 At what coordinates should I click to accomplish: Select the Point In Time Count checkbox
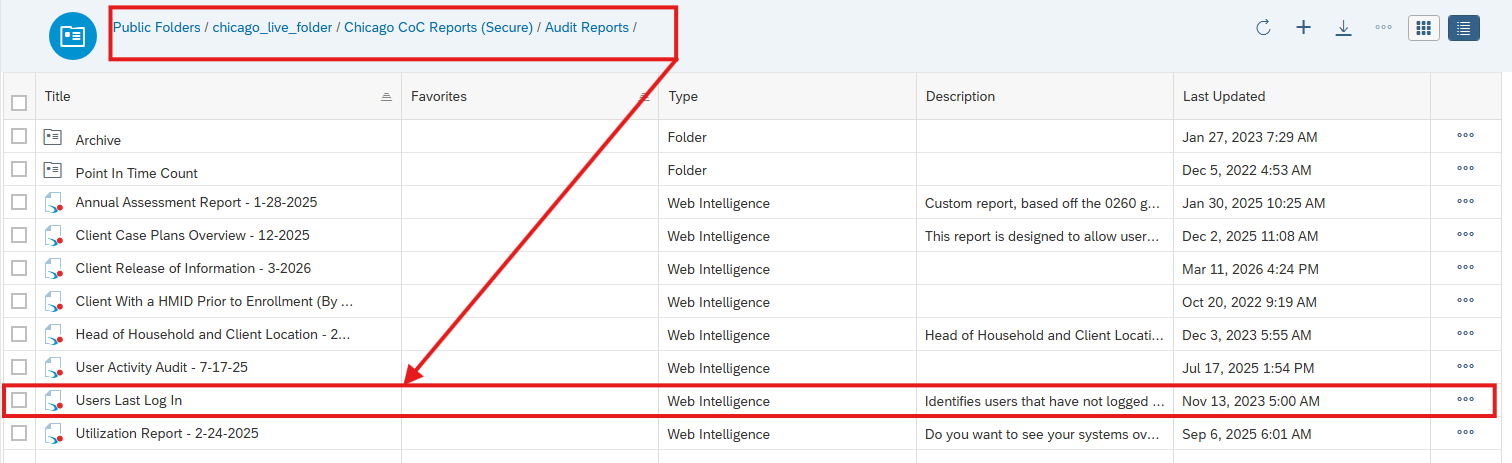(19, 171)
